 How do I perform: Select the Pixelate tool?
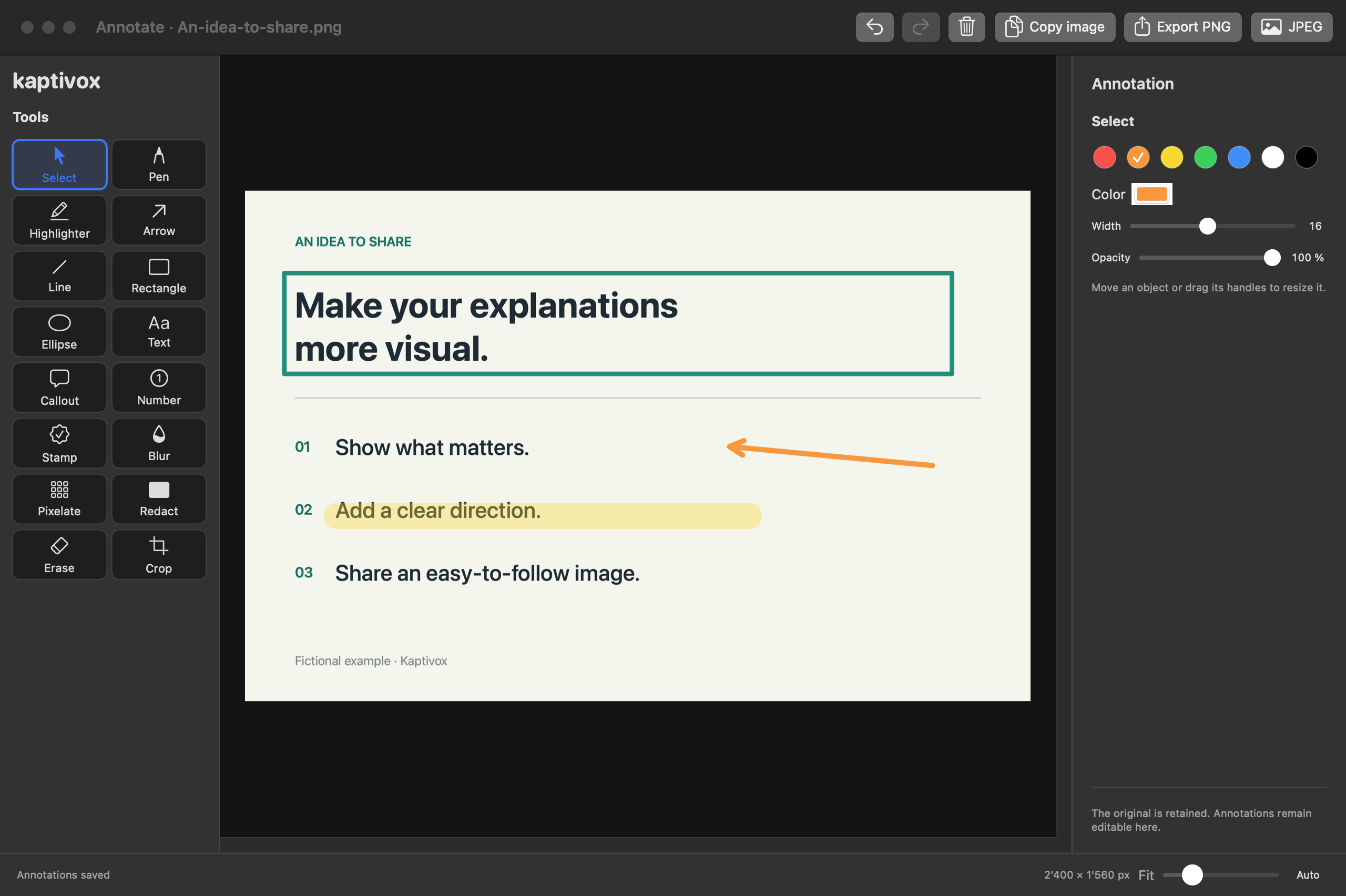[59, 499]
